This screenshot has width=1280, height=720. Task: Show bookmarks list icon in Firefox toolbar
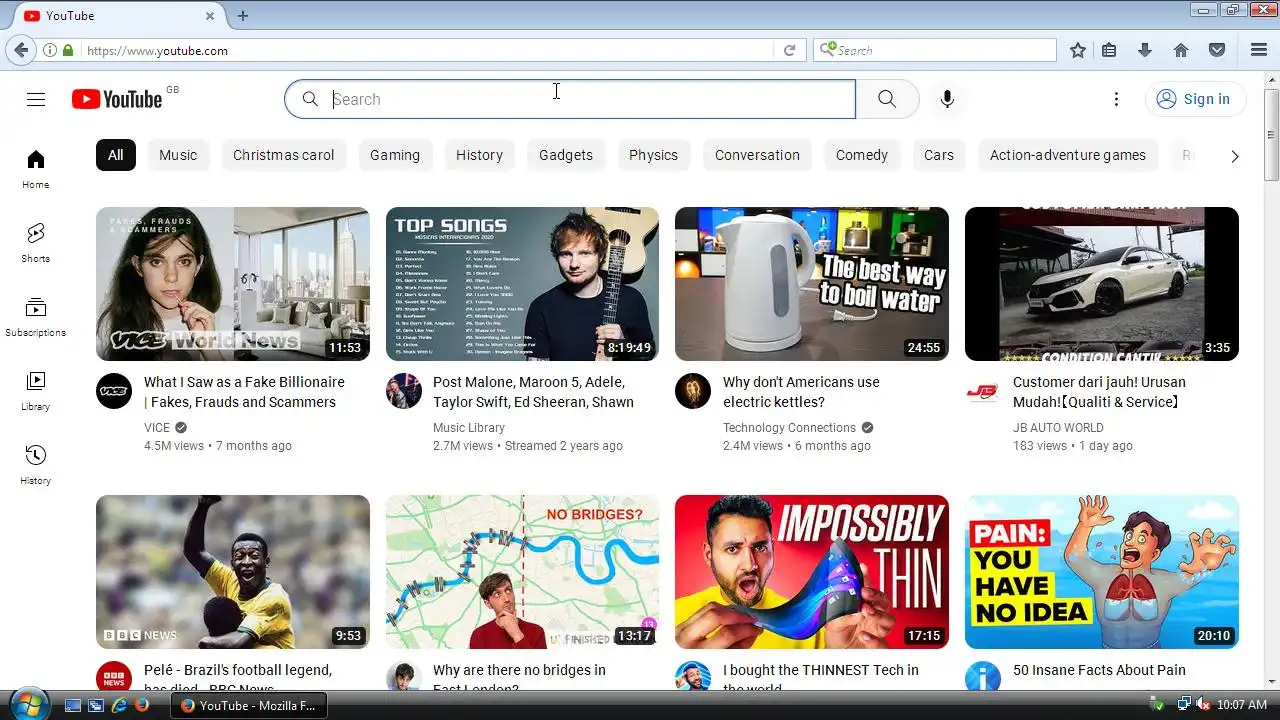click(x=1109, y=50)
